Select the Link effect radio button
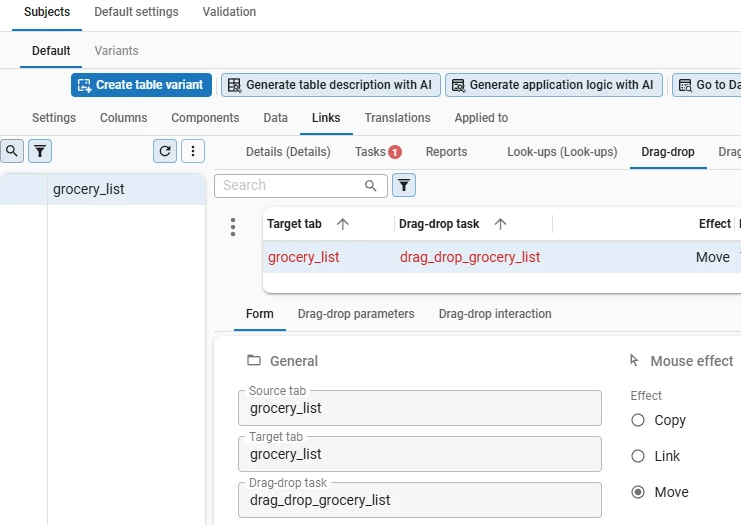Image resolution: width=741 pixels, height=525 pixels. [x=638, y=456]
